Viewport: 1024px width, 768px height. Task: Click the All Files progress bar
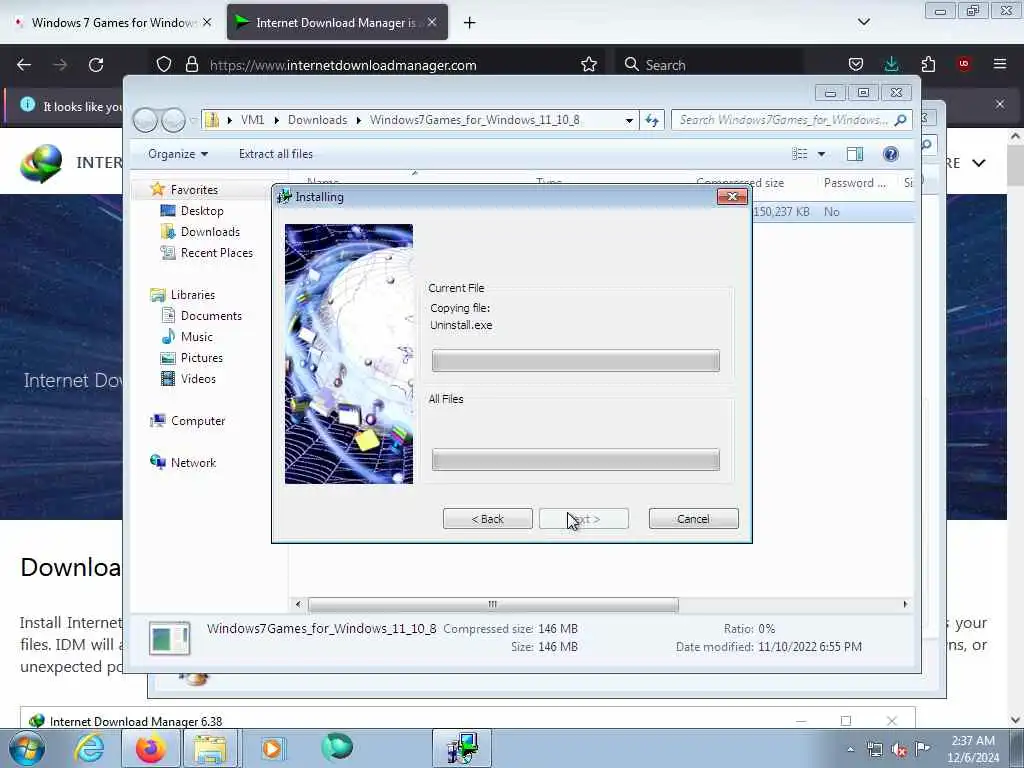575,460
